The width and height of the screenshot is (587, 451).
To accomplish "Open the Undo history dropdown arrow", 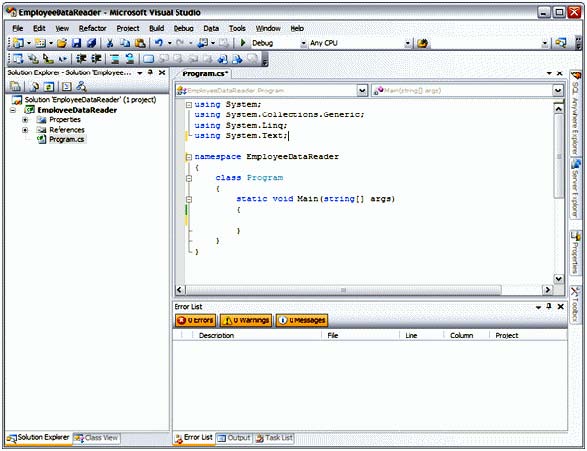I will (x=170, y=43).
